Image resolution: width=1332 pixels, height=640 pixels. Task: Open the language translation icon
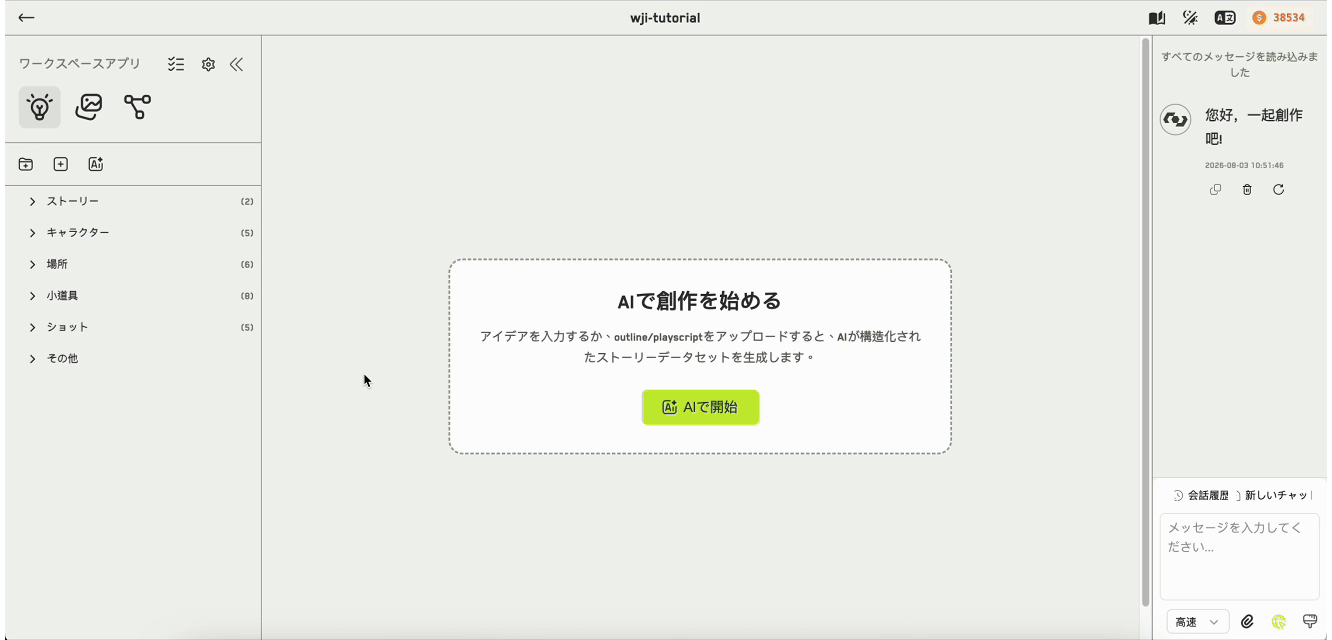[x=1225, y=18]
